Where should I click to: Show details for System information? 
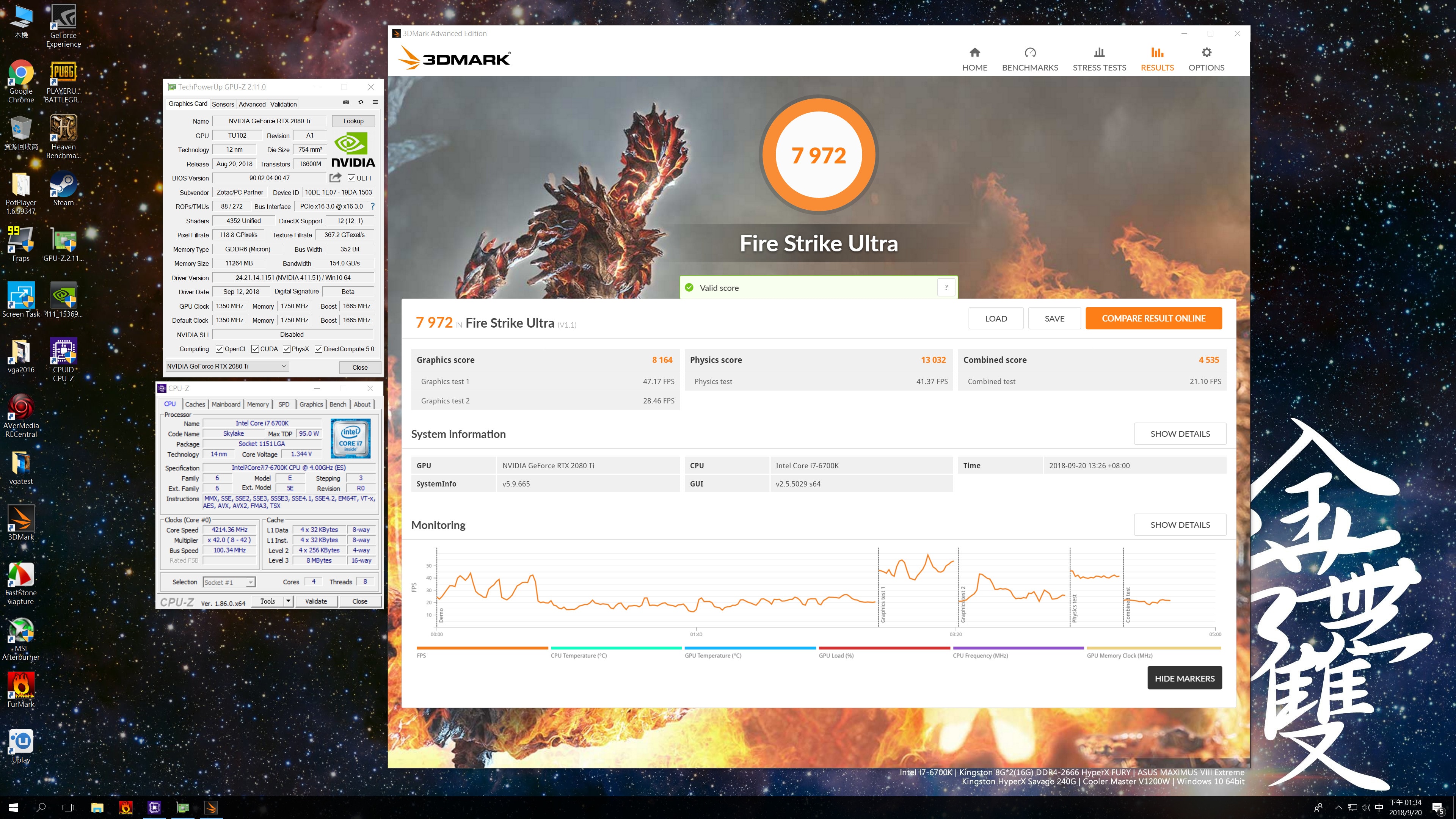1180,433
